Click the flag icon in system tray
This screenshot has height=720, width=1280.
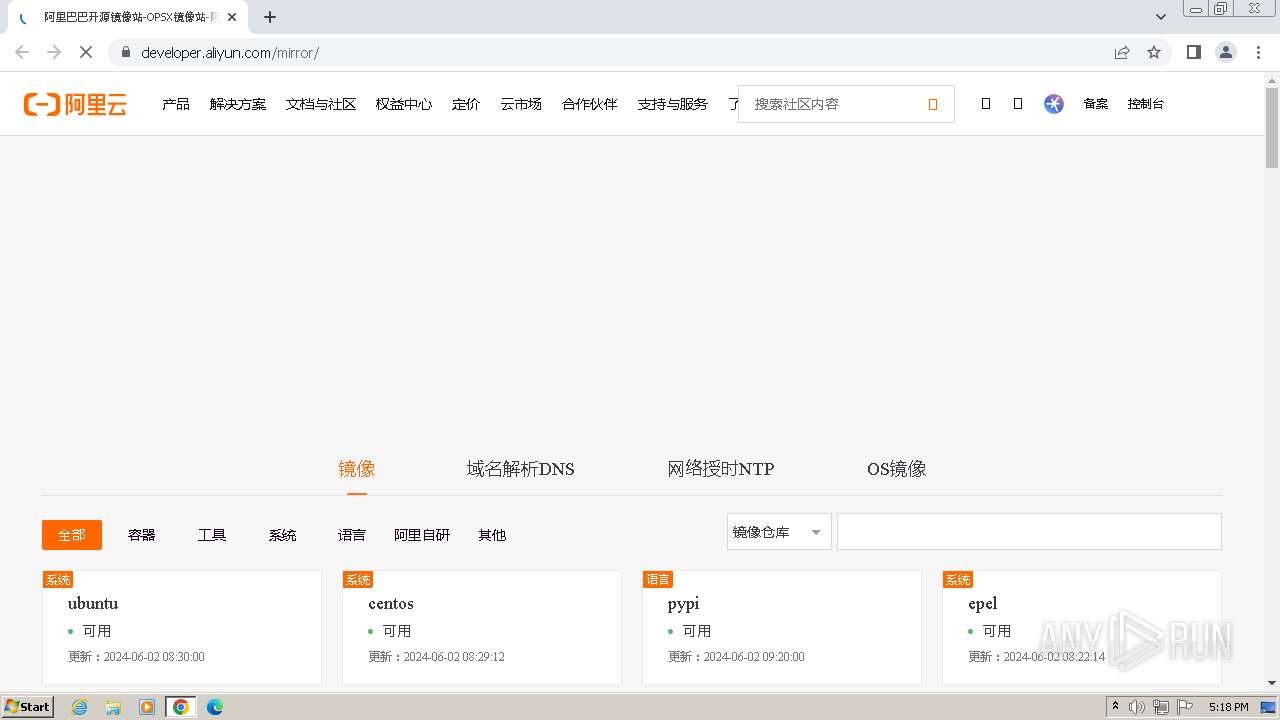tap(1185, 707)
